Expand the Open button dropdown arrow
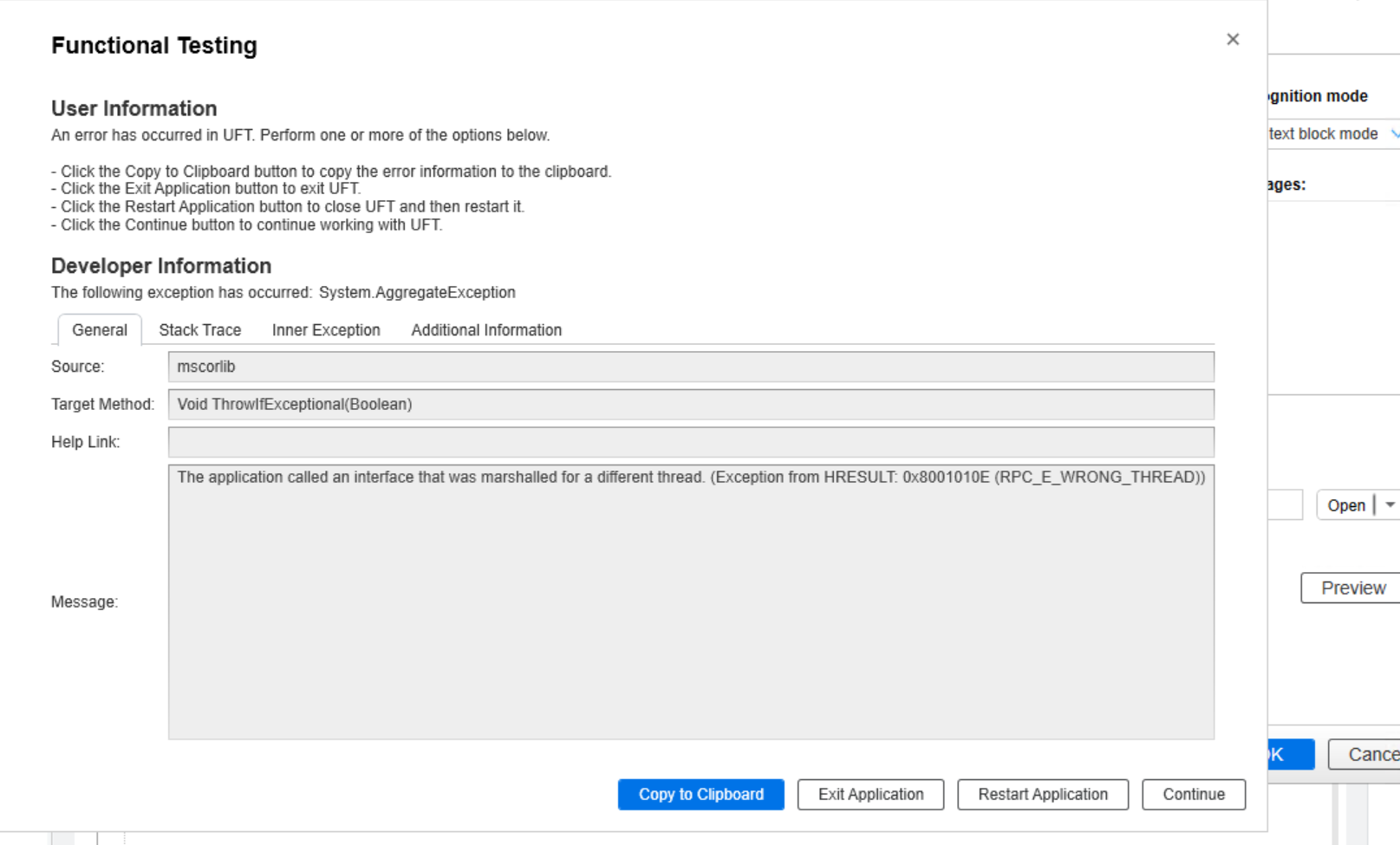 1390,504
